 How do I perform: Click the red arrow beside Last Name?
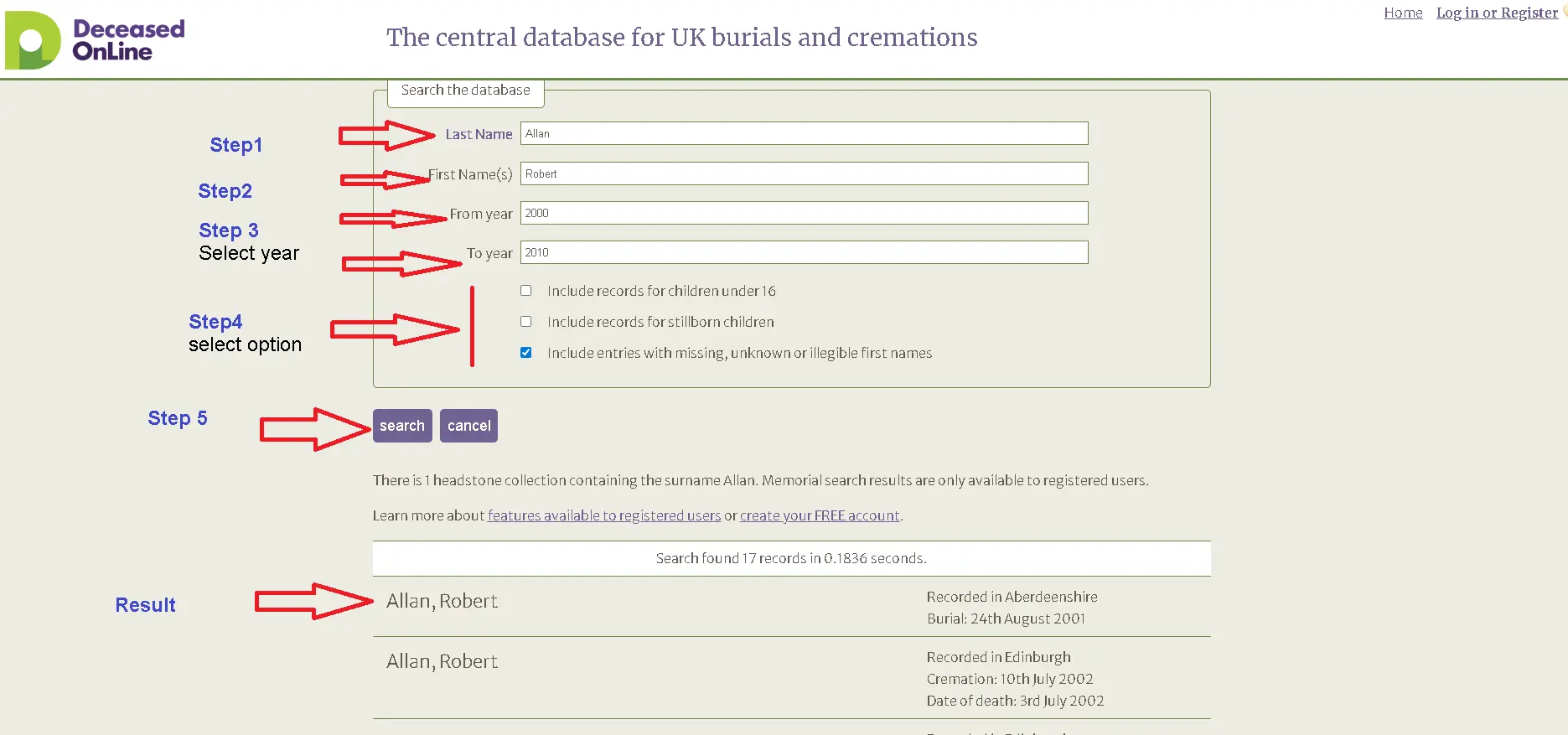386,135
